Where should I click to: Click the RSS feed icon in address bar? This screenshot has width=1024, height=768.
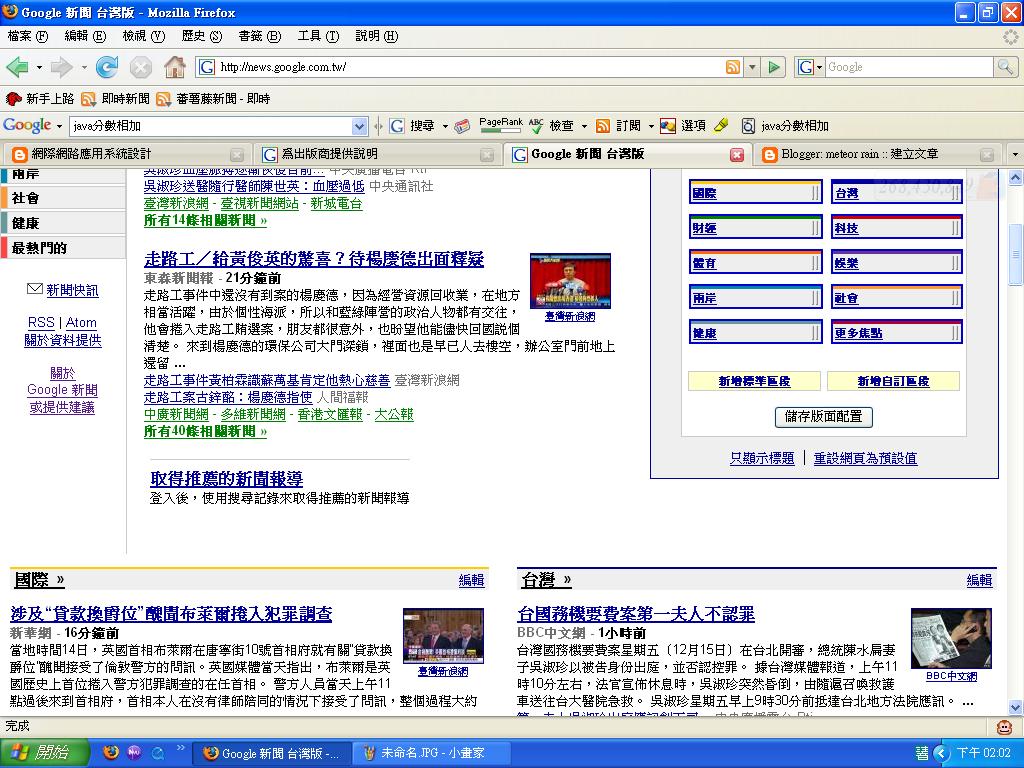click(733, 67)
